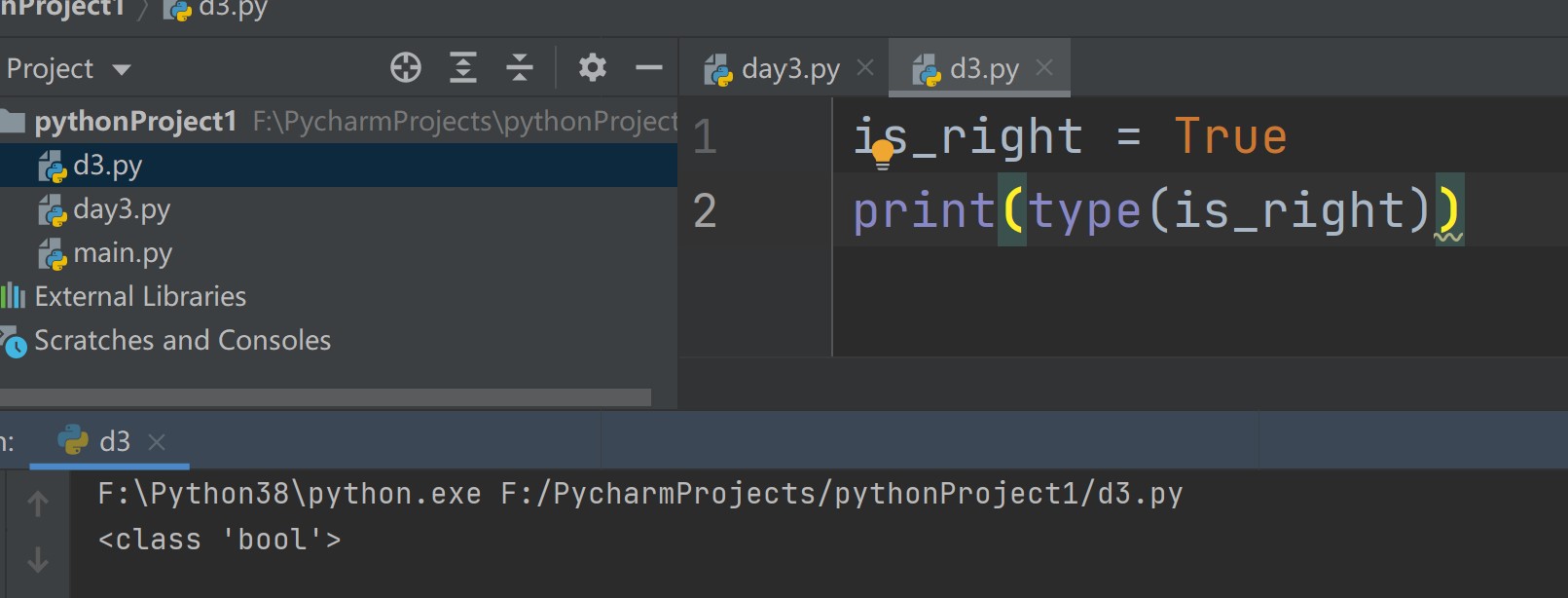Expand Scratches and Consoles node
1568x598 pixels.
click(182, 340)
